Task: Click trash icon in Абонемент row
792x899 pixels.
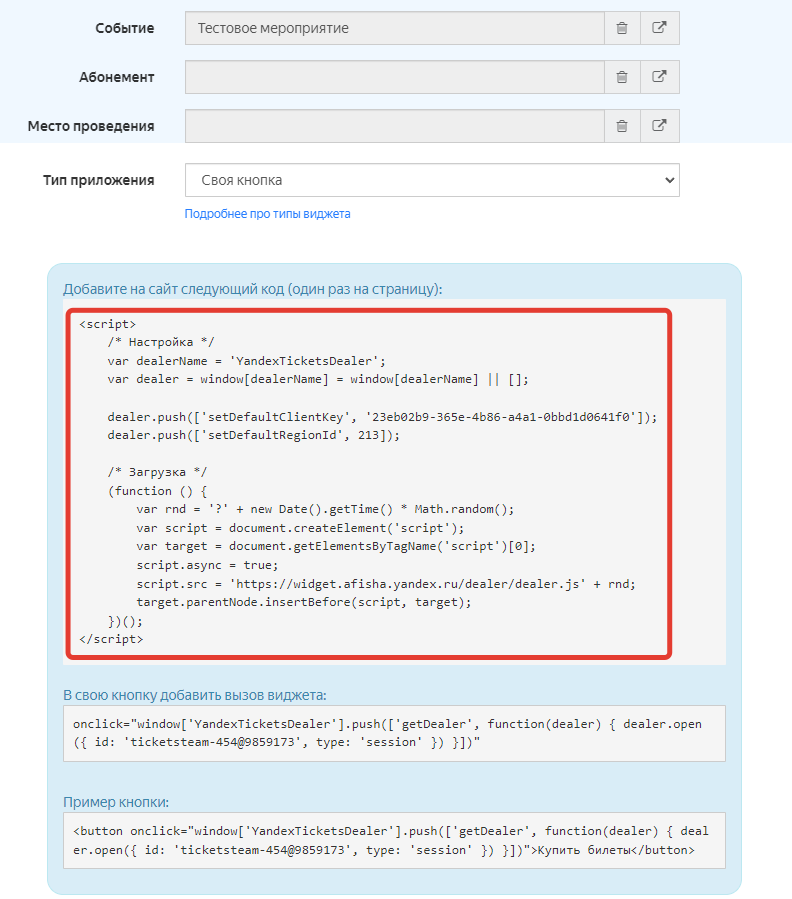Action: point(622,77)
